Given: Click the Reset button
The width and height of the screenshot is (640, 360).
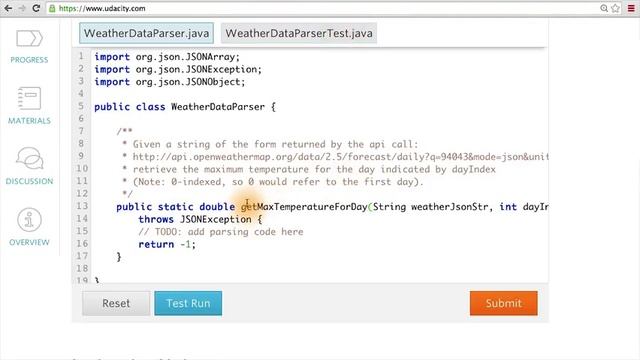Looking at the screenshot, I should click(116, 303).
